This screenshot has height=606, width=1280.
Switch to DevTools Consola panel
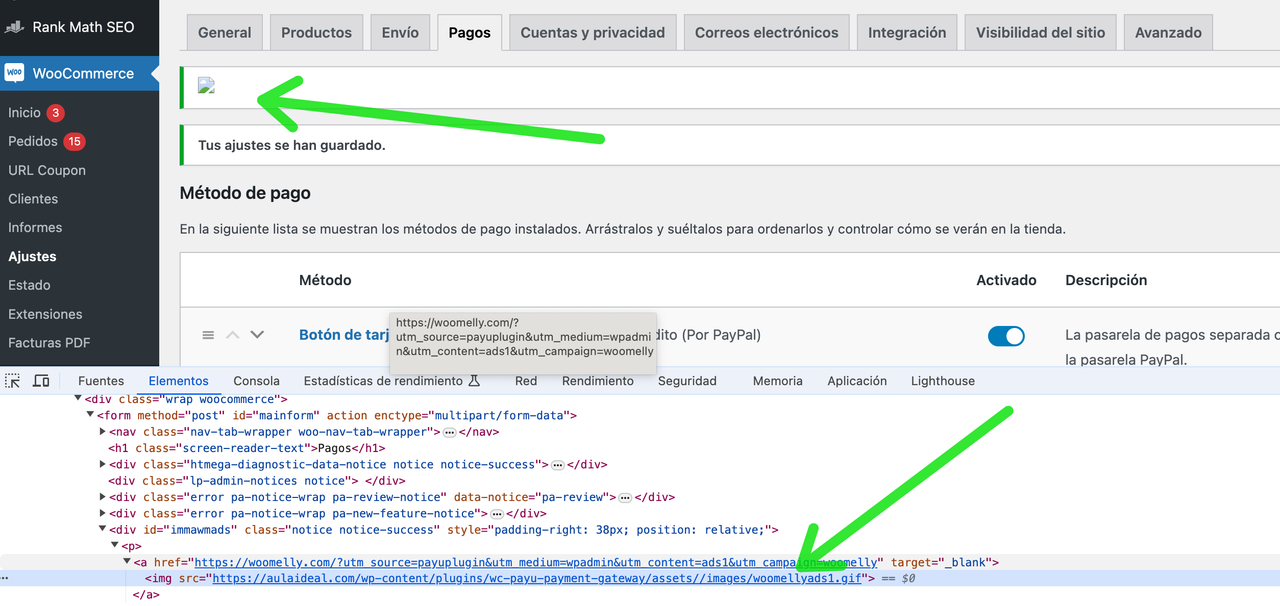pyautogui.click(x=257, y=381)
